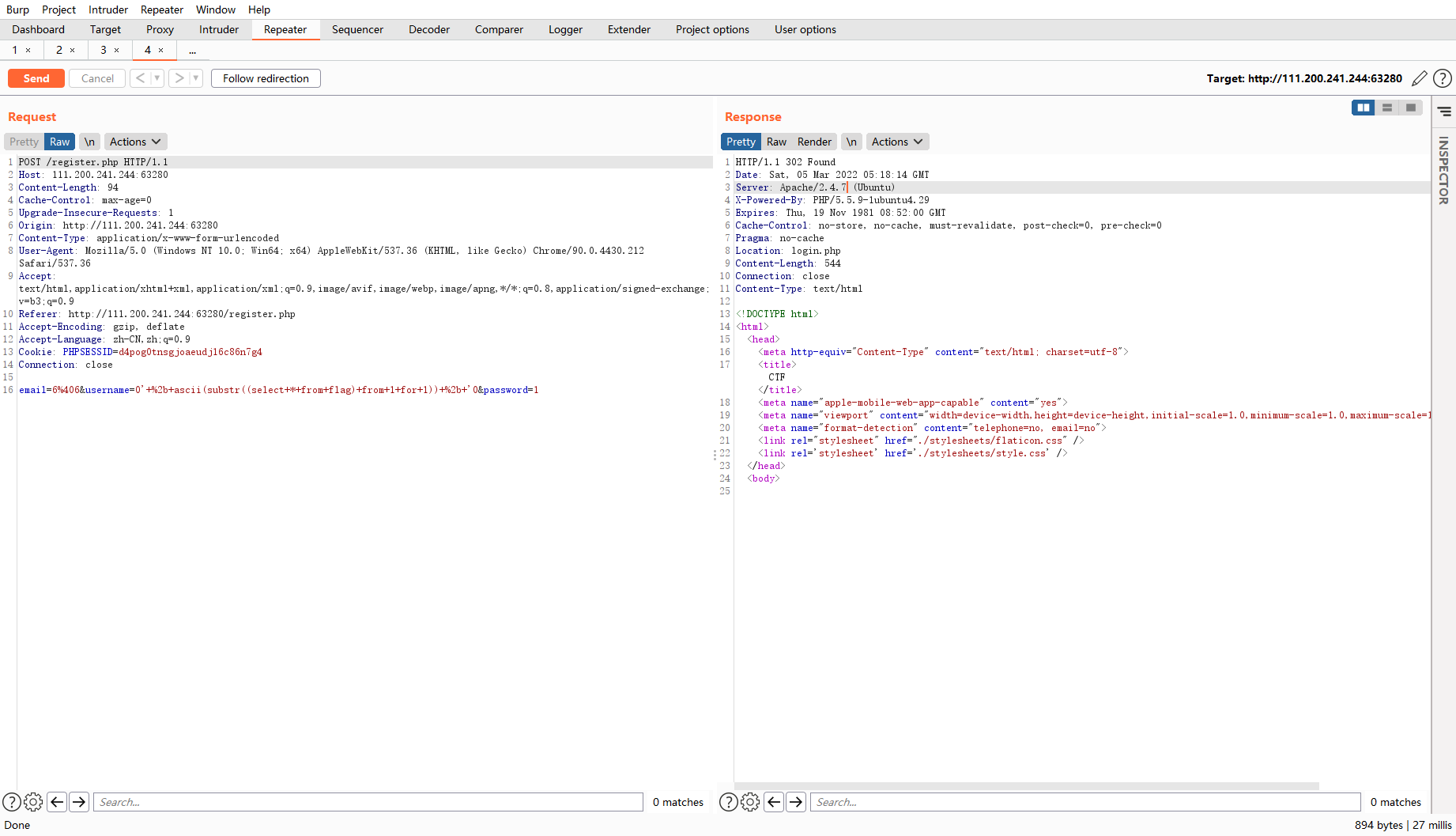Close Repeater sub-tab 3
1456x836 pixels.
coord(117,50)
